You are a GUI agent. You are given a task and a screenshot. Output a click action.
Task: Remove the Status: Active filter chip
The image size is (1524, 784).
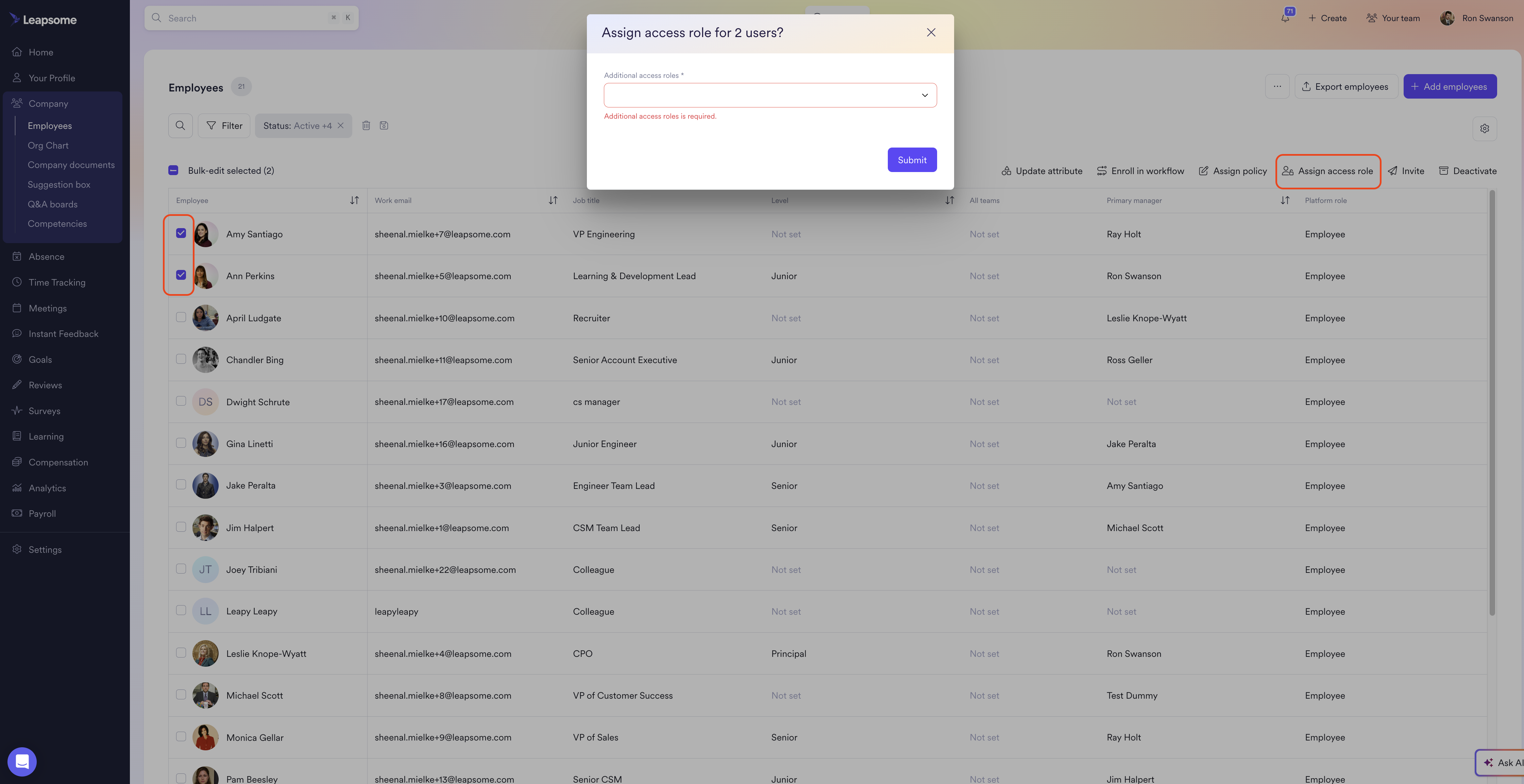point(341,125)
